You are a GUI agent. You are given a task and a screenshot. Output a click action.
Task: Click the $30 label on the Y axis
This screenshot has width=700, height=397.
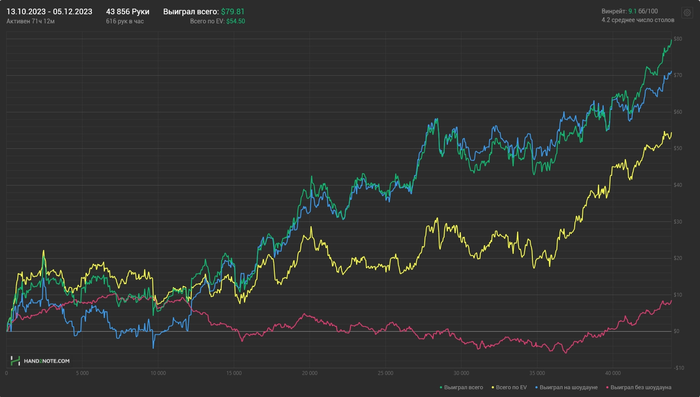[678, 221]
